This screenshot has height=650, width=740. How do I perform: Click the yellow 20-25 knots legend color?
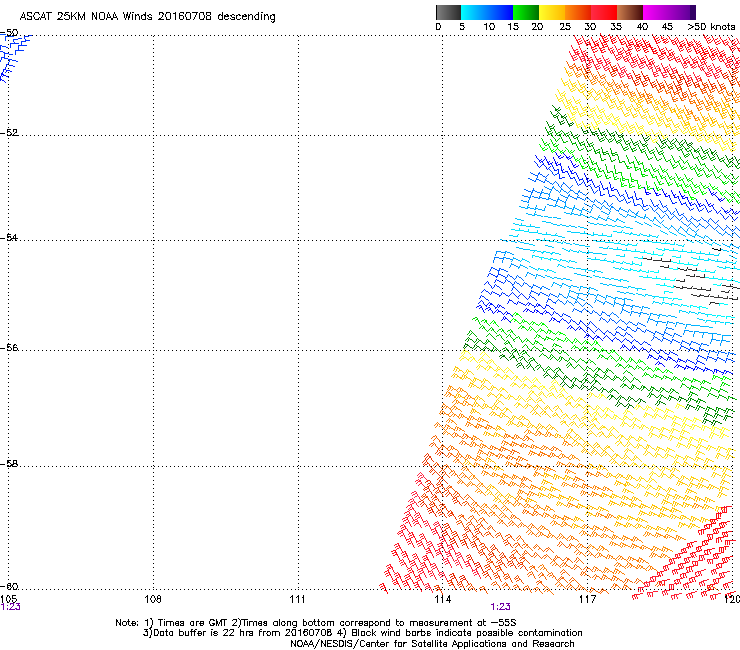tap(552, 12)
